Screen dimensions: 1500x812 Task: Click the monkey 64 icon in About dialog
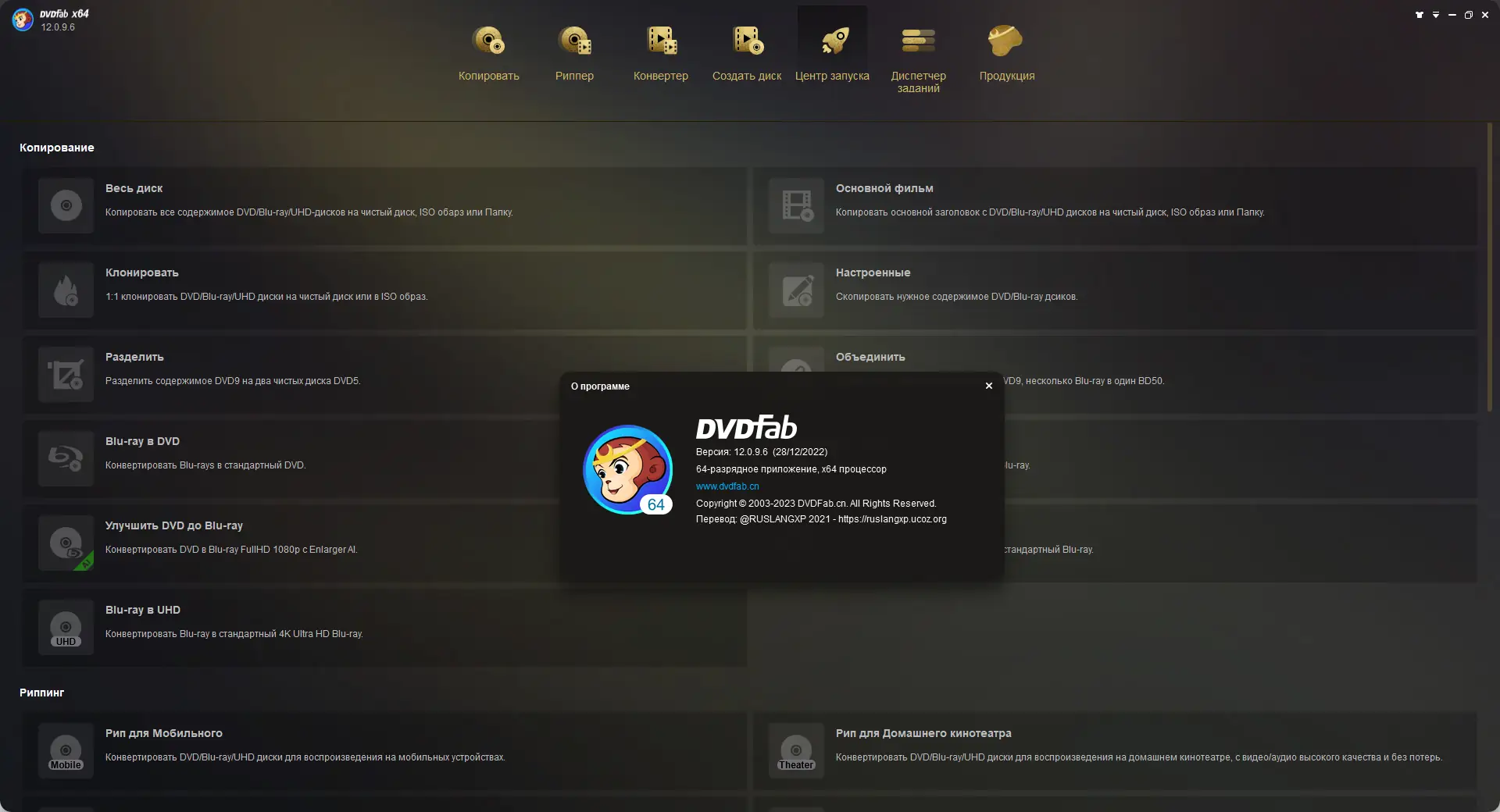point(628,469)
